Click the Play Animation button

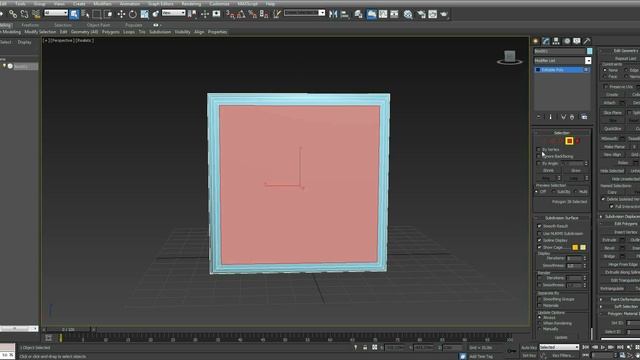[x=603, y=347]
